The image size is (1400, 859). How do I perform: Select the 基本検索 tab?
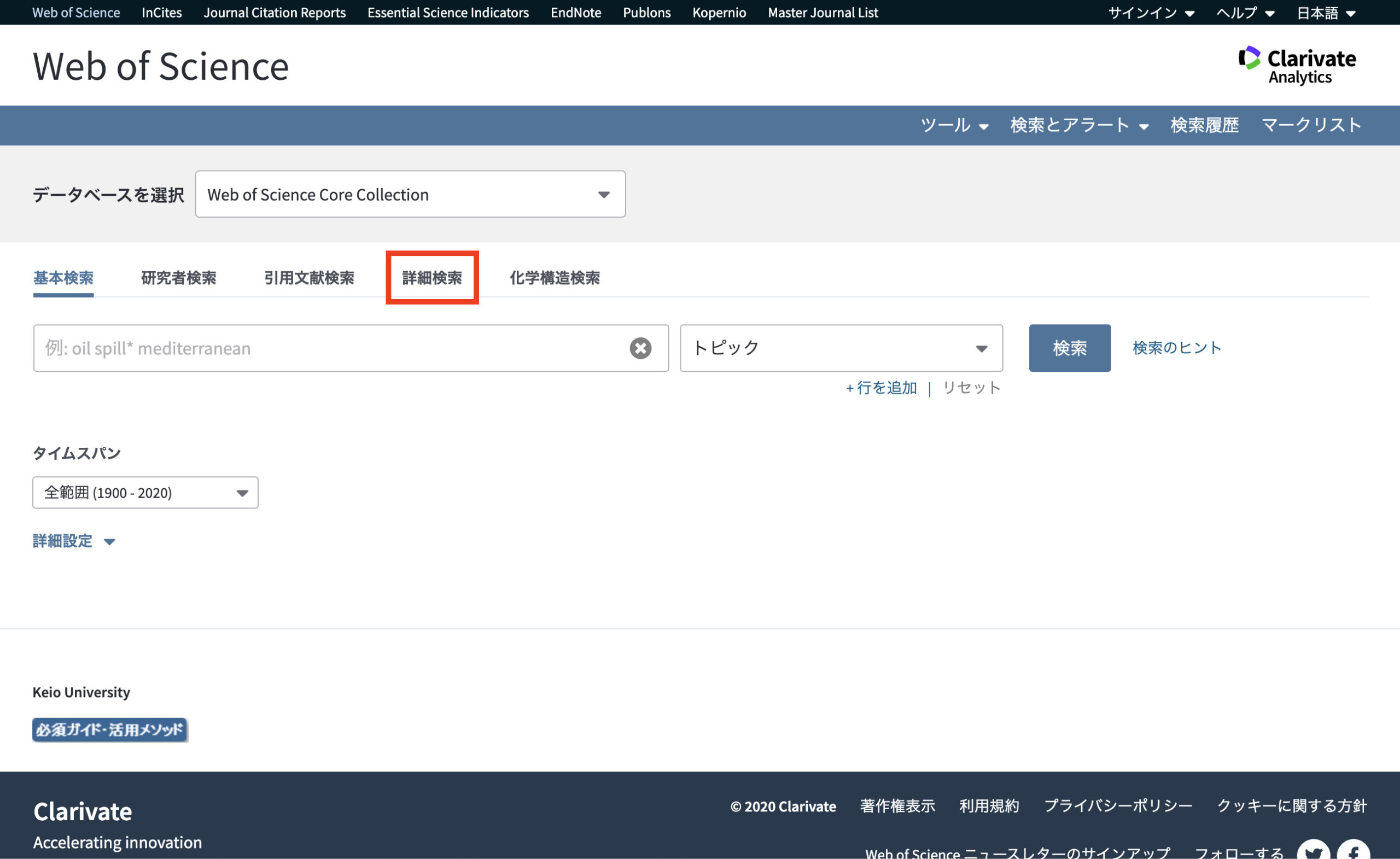[x=63, y=278]
